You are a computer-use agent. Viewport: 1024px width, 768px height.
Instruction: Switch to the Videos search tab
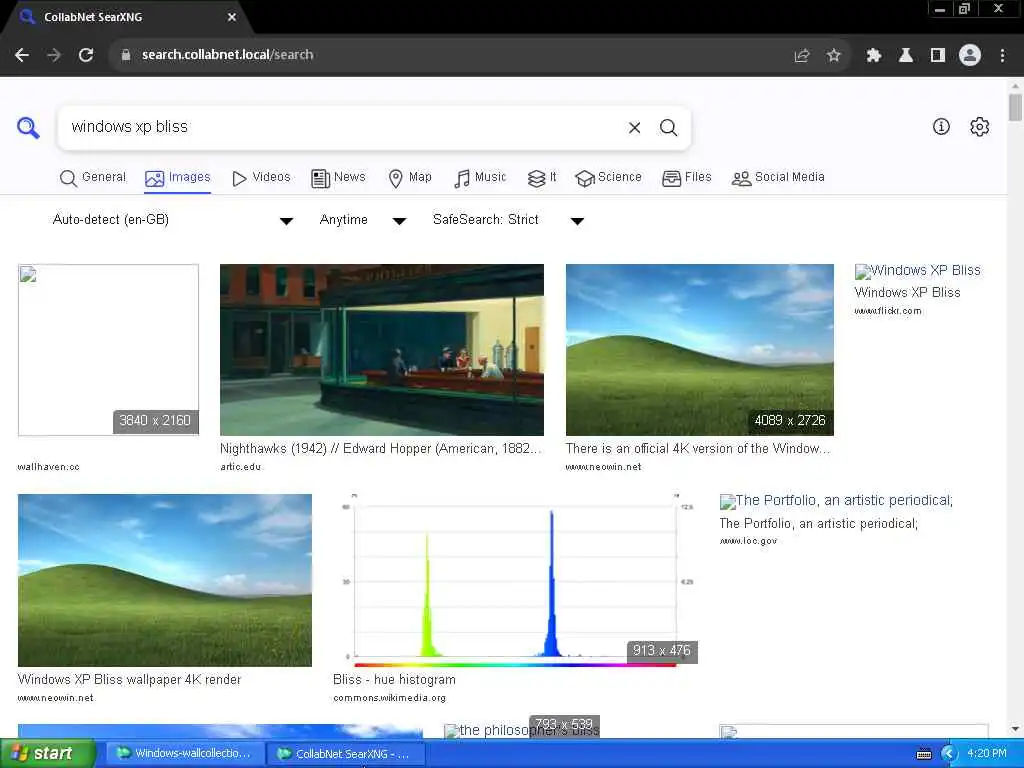tap(261, 178)
